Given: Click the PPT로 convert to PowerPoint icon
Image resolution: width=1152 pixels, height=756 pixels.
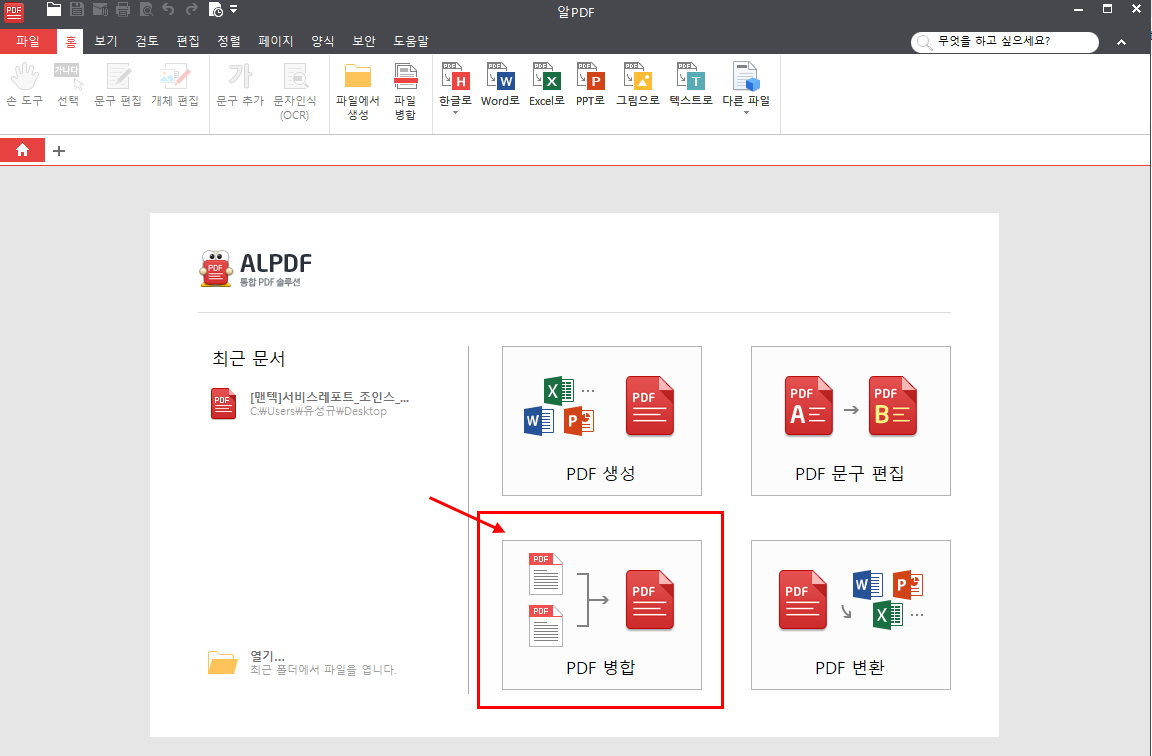Looking at the screenshot, I should [591, 85].
